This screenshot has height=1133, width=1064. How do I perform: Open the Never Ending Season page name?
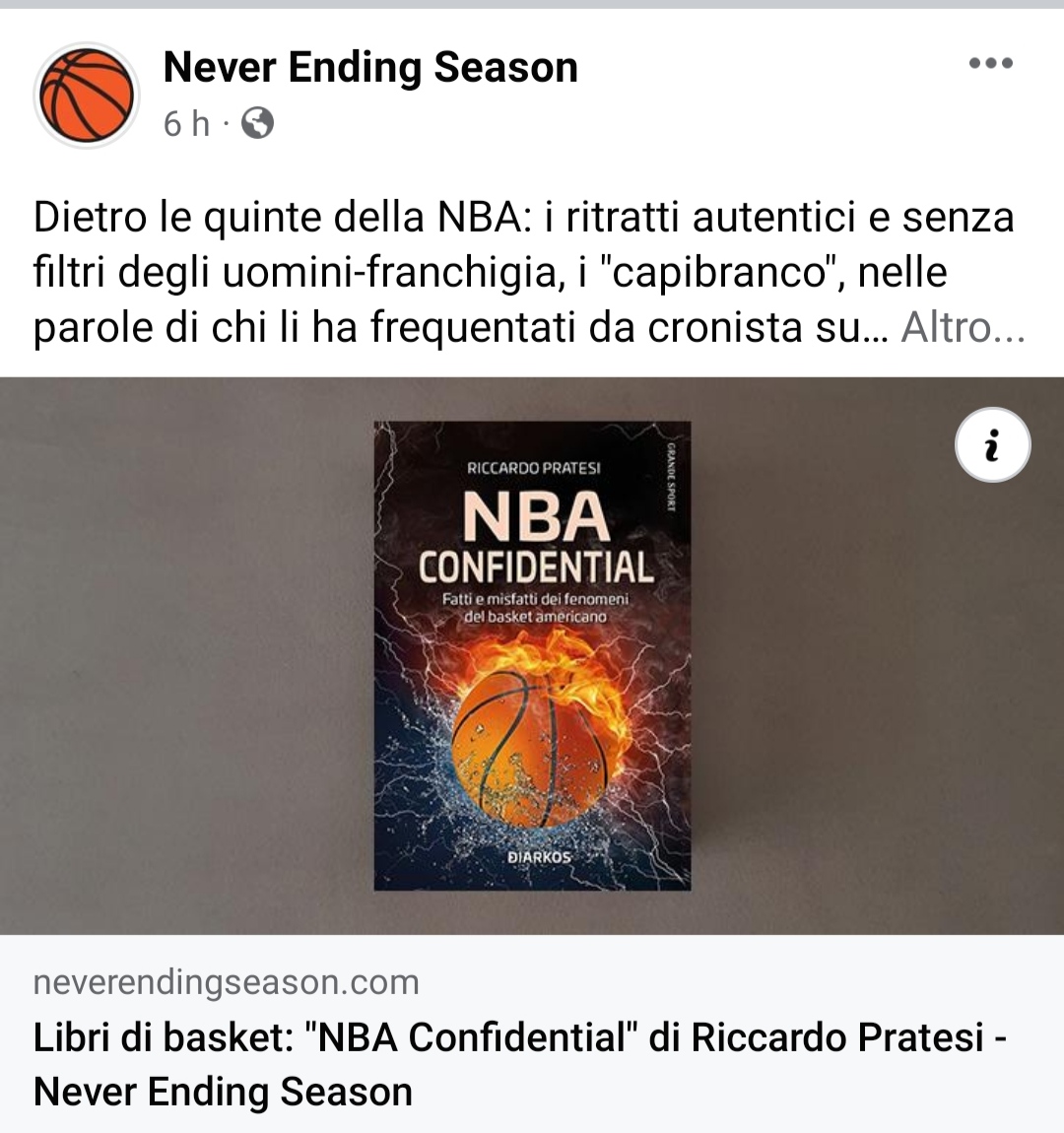[x=370, y=67]
